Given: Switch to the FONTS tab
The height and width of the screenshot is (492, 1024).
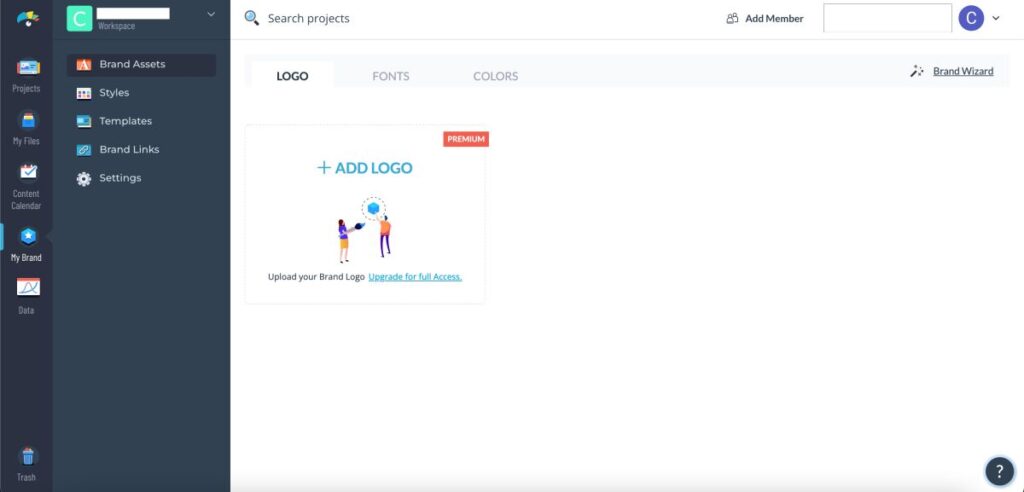Looking at the screenshot, I should tap(391, 76).
